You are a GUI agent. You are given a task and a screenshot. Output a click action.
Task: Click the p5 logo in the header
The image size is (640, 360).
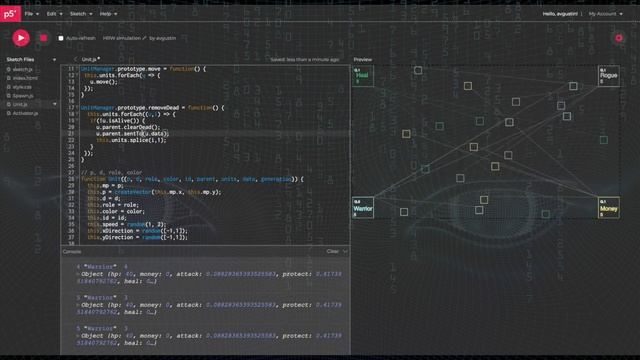click(x=10, y=13)
